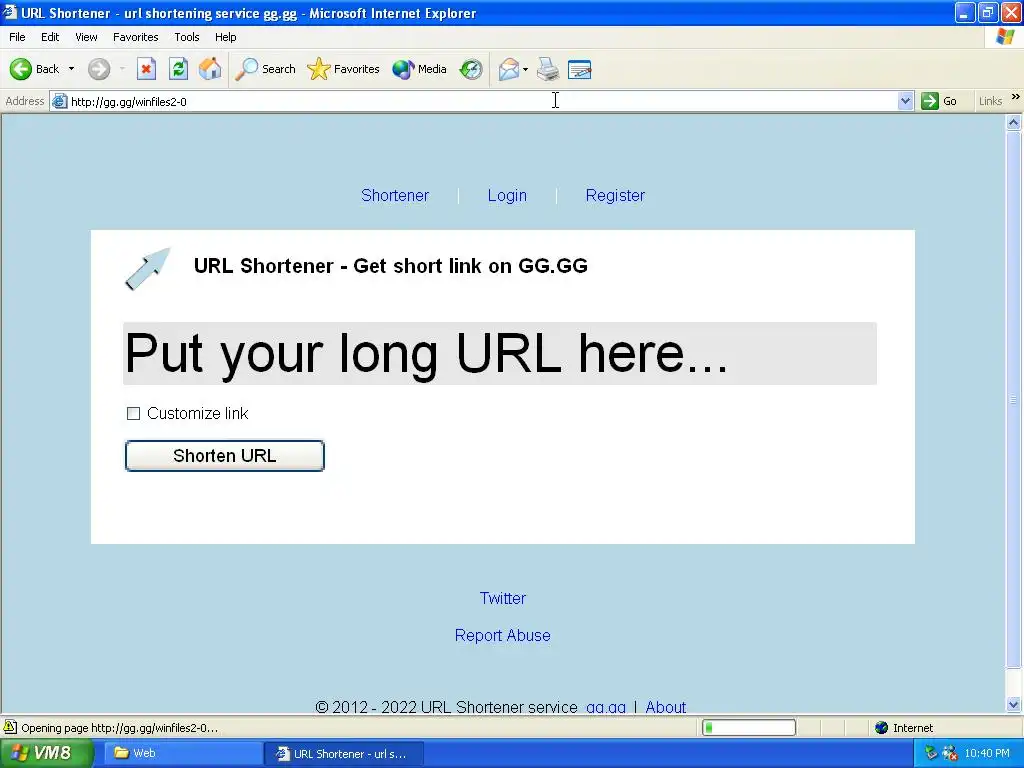This screenshot has width=1024, height=768.
Task: Click the greyed Forward arrow button
Action: pos(99,69)
